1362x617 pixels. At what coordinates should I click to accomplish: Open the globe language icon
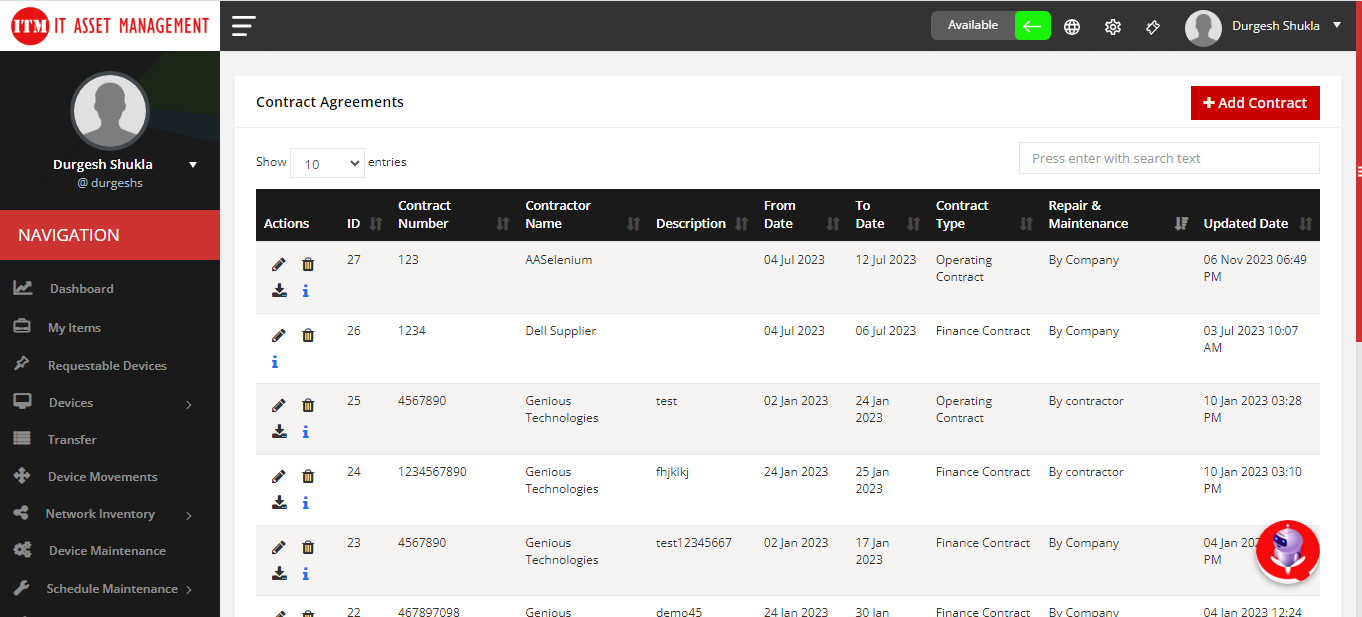click(x=1072, y=27)
